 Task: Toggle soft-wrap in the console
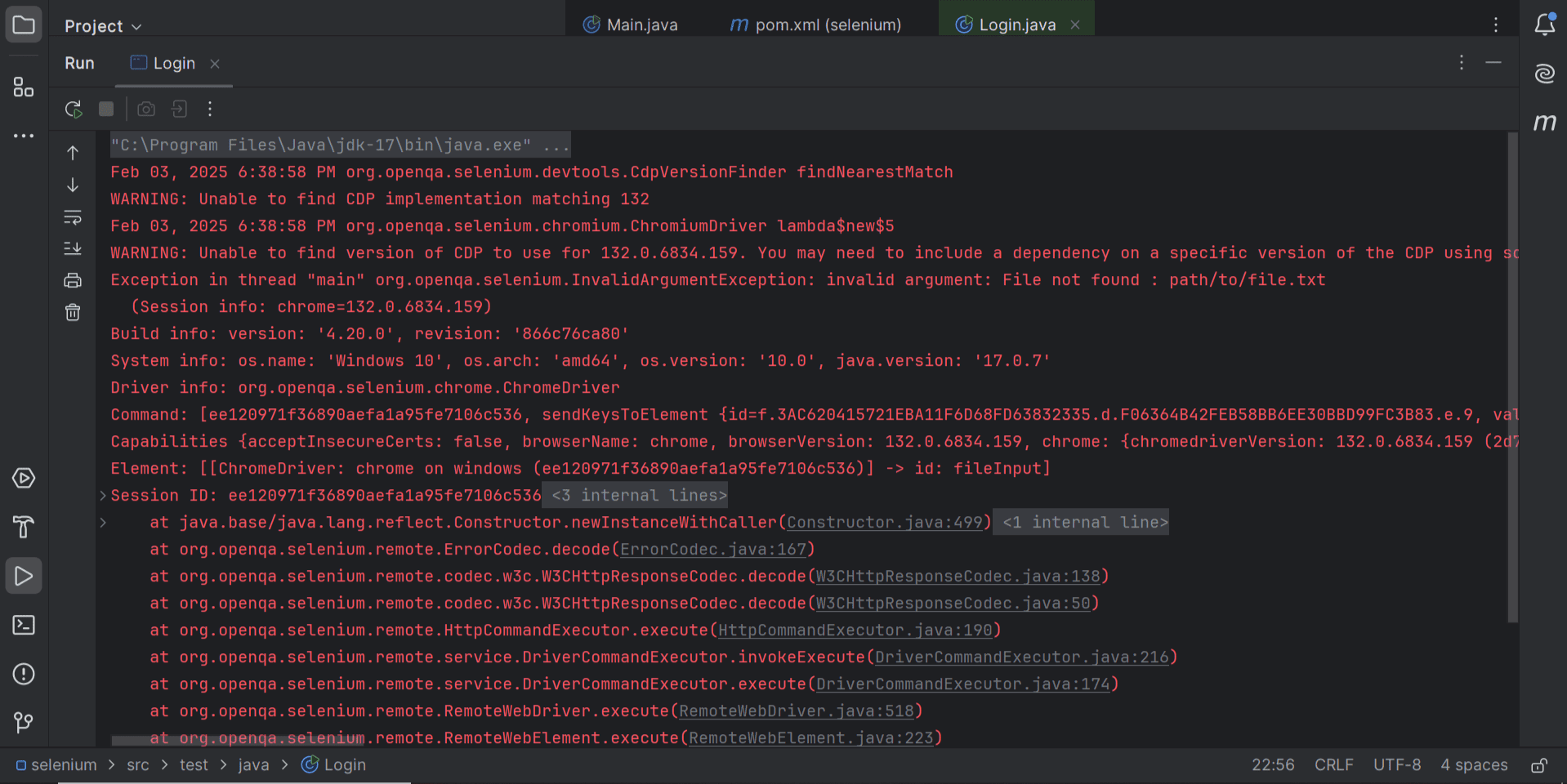pyautogui.click(x=73, y=217)
